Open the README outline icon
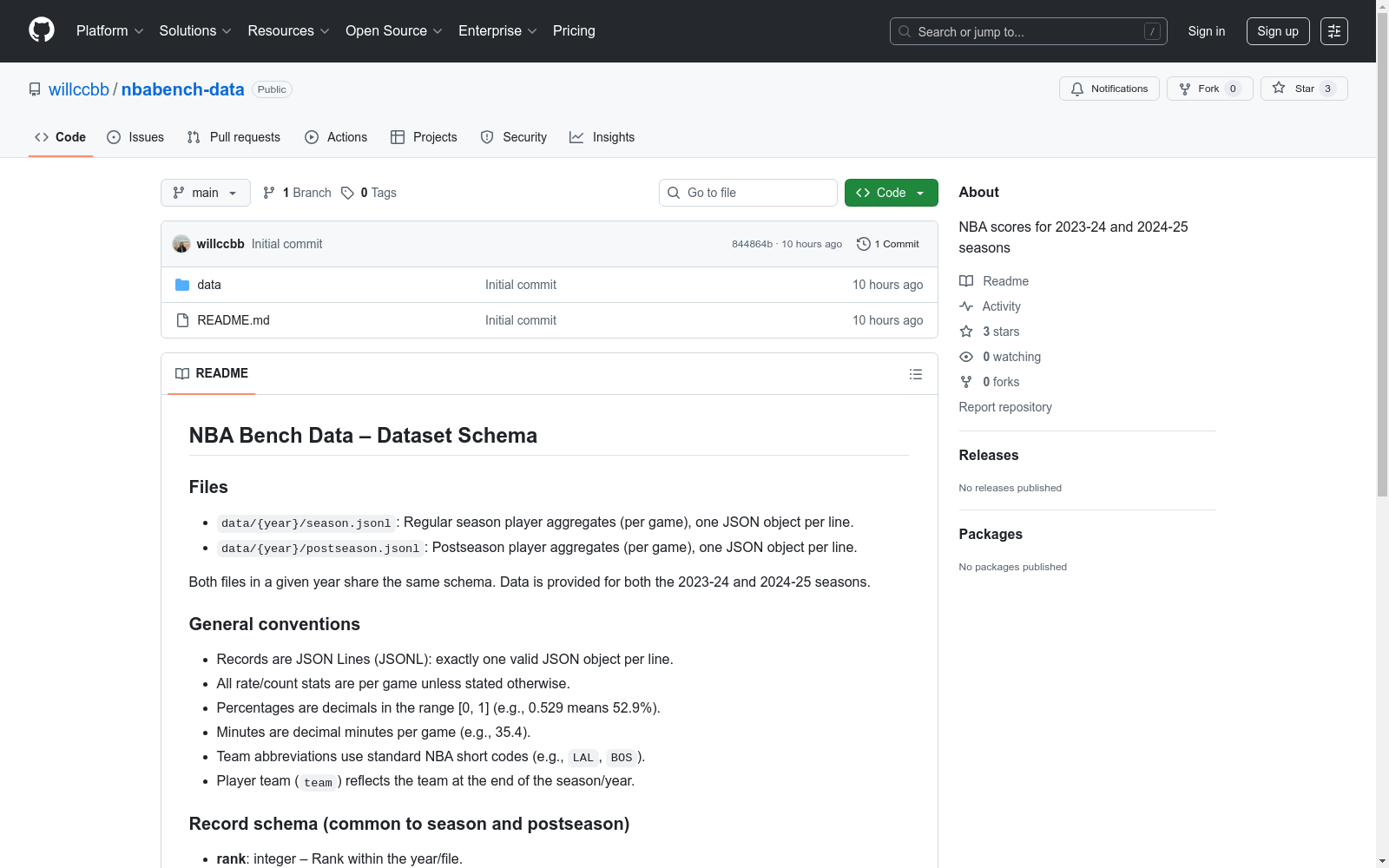1389x868 pixels. pyautogui.click(x=915, y=374)
